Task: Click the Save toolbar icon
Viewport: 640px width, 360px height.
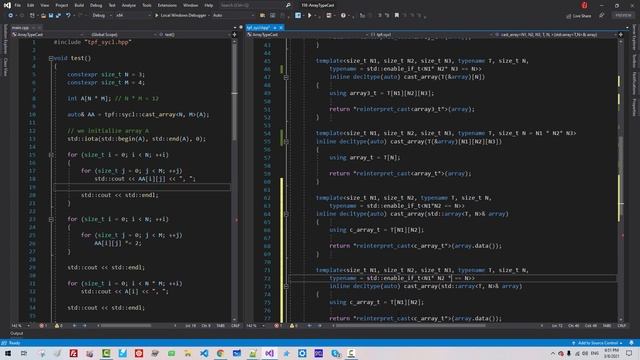Action: click(51, 16)
